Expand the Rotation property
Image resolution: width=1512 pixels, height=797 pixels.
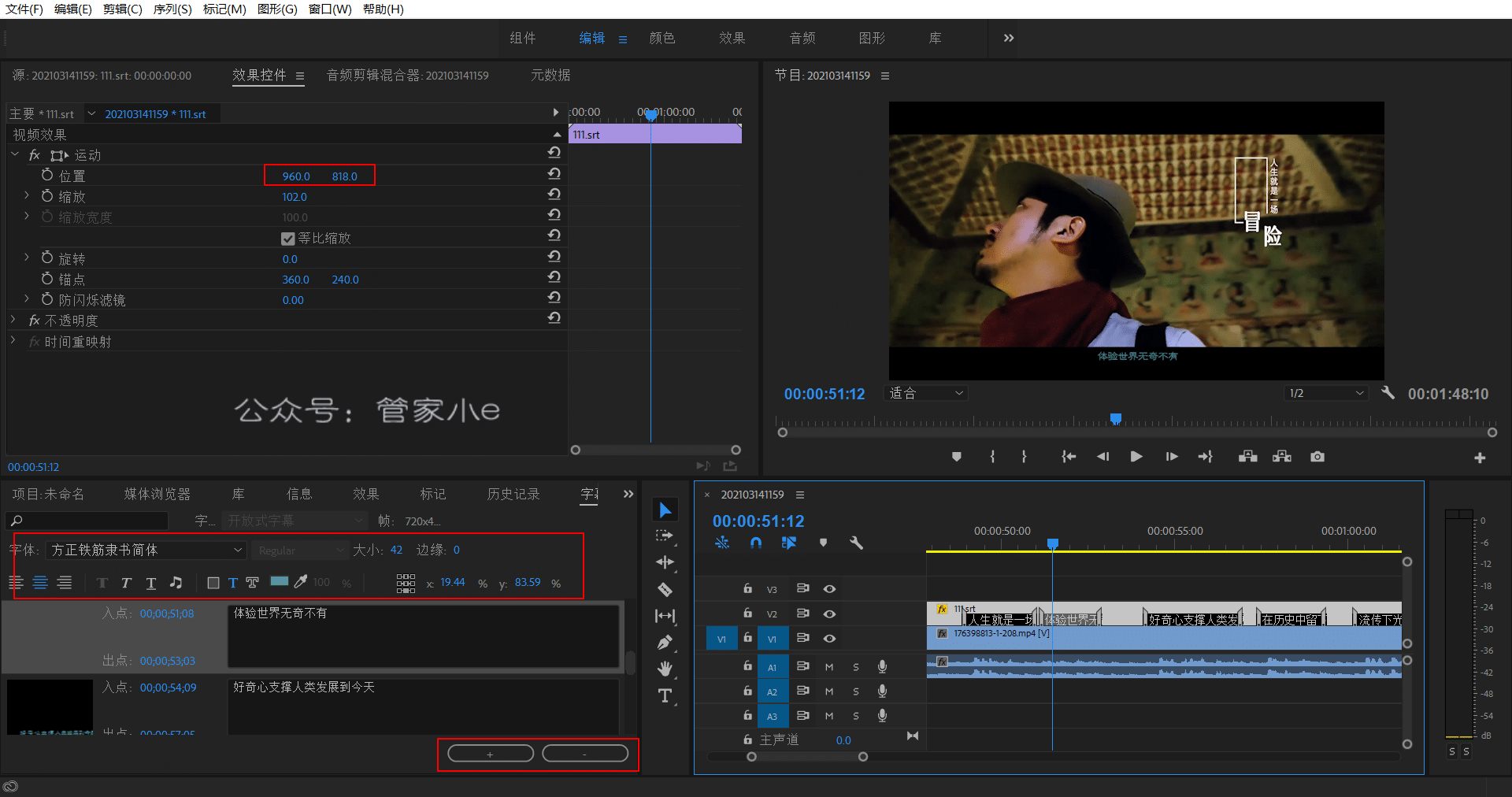26,258
